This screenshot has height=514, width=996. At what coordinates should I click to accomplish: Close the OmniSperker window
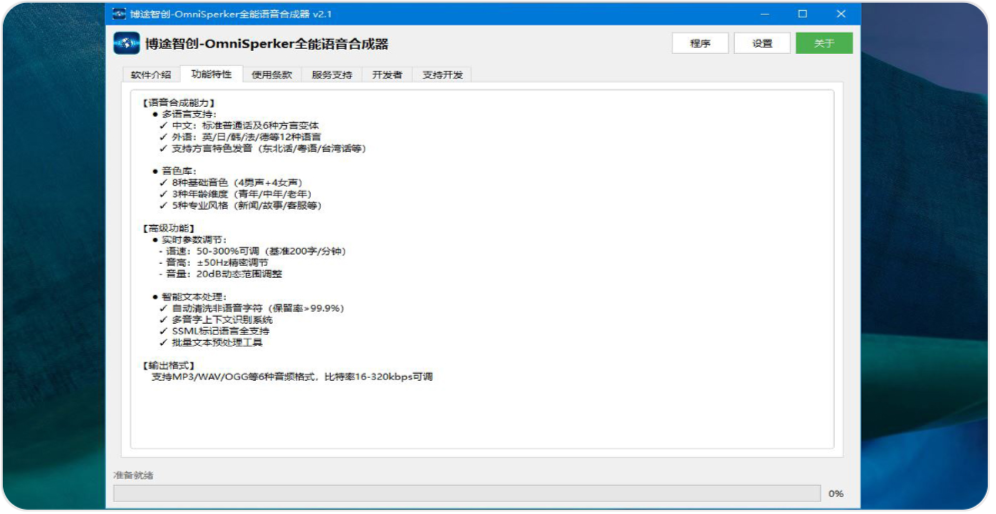coord(841,14)
